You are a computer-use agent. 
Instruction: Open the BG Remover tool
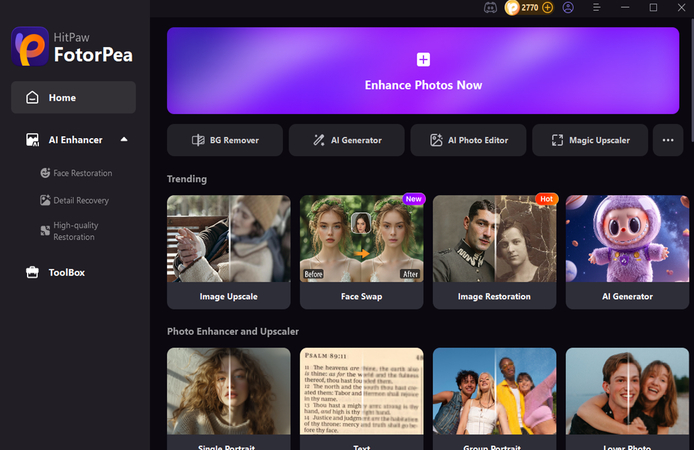click(x=225, y=140)
